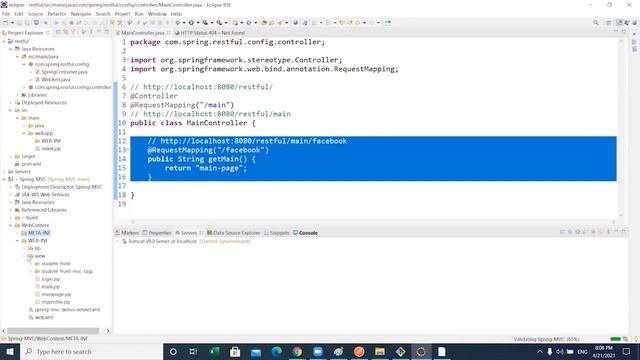The height and width of the screenshot is (360, 640).
Task: Open the Run button dropdown arrow
Action: click(198, 23)
